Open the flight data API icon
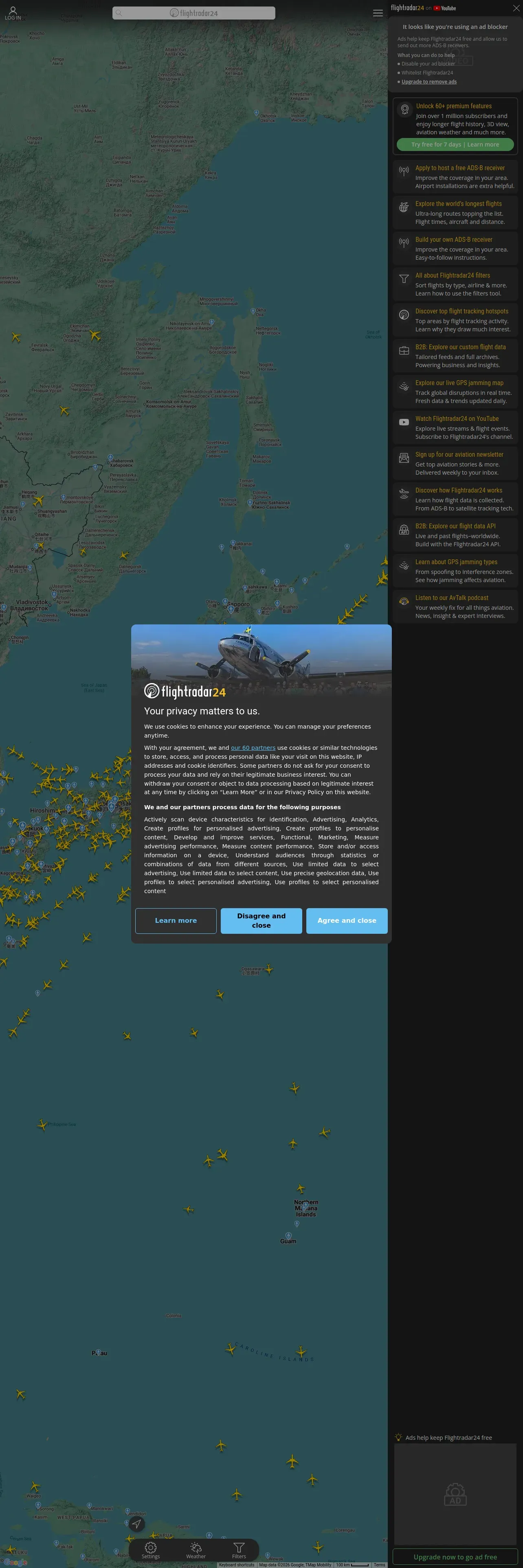 click(x=404, y=530)
